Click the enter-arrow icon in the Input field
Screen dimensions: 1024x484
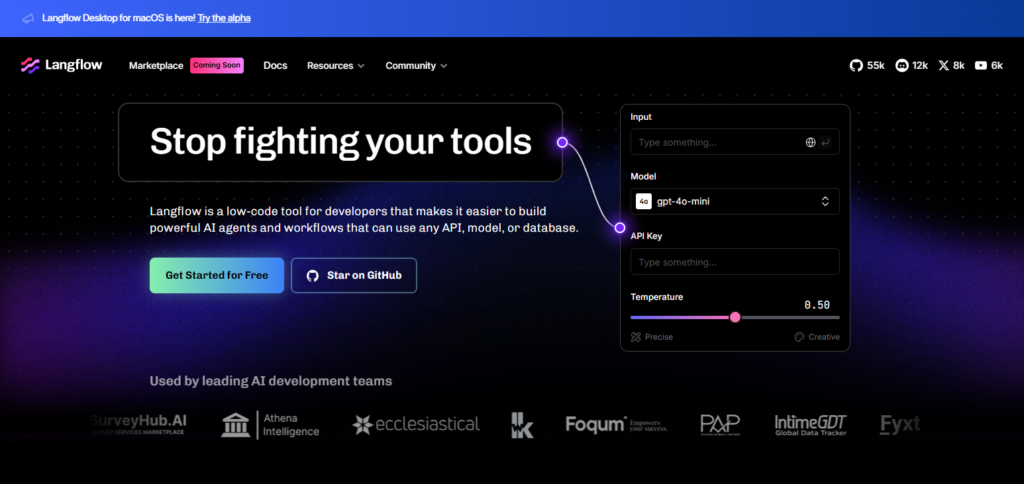pyautogui.click(x=825, y=142)
